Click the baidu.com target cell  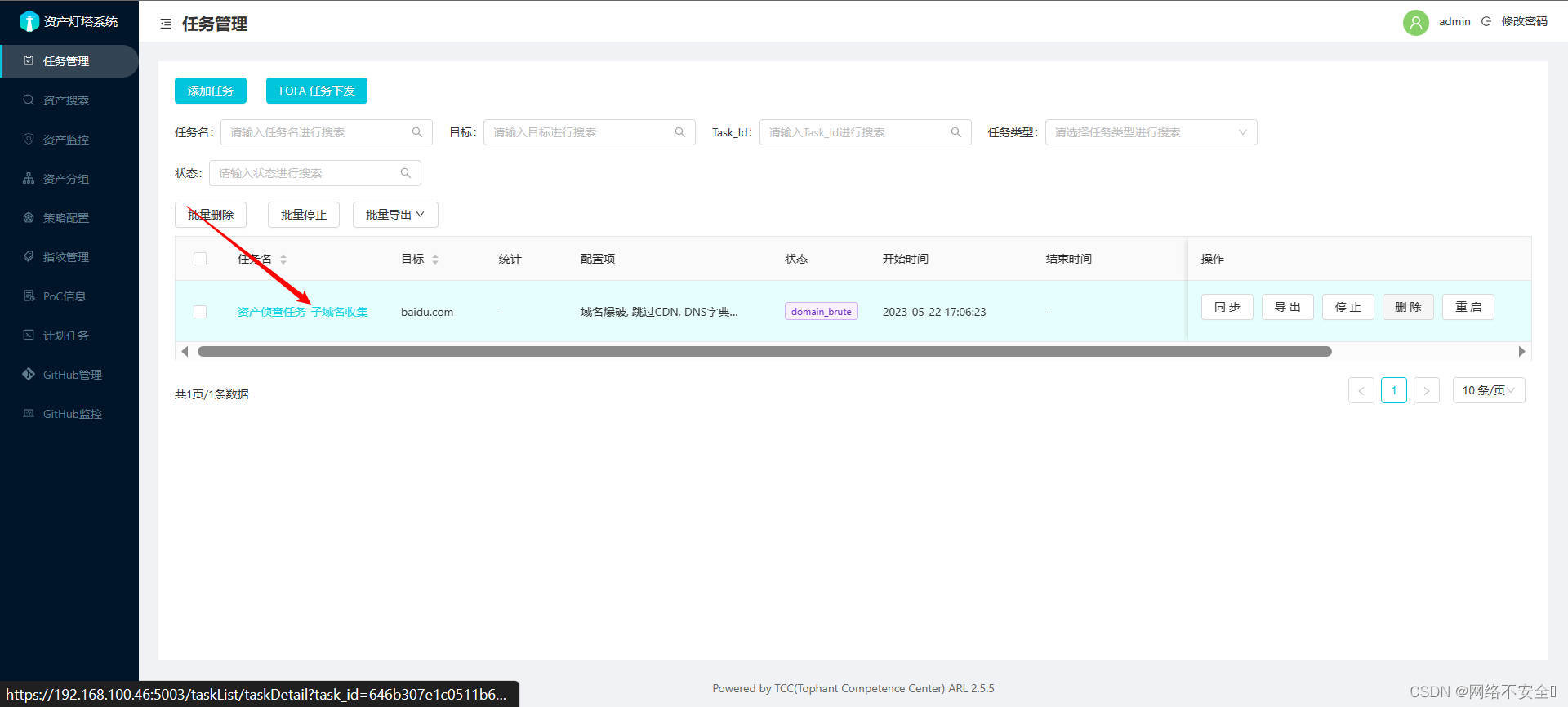427,312
